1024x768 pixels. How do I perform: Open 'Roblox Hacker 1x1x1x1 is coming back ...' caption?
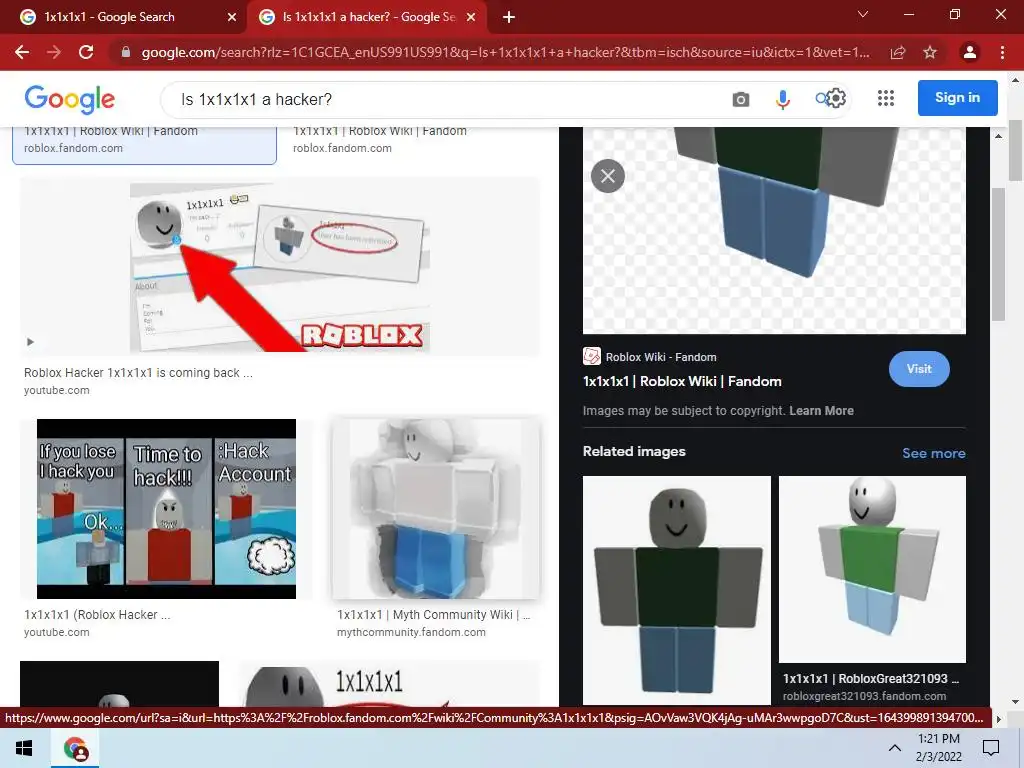(x=138, y=373)
